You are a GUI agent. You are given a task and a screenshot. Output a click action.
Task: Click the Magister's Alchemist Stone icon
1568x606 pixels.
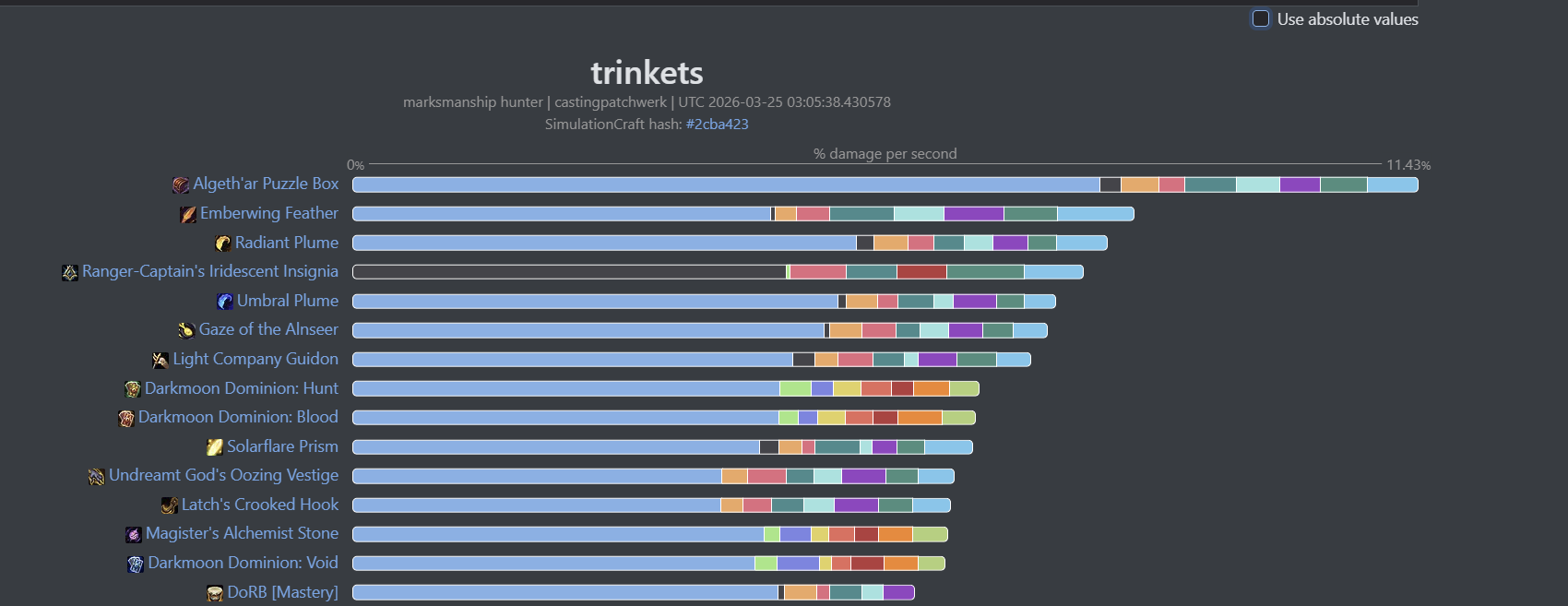[x=134, y=534]
